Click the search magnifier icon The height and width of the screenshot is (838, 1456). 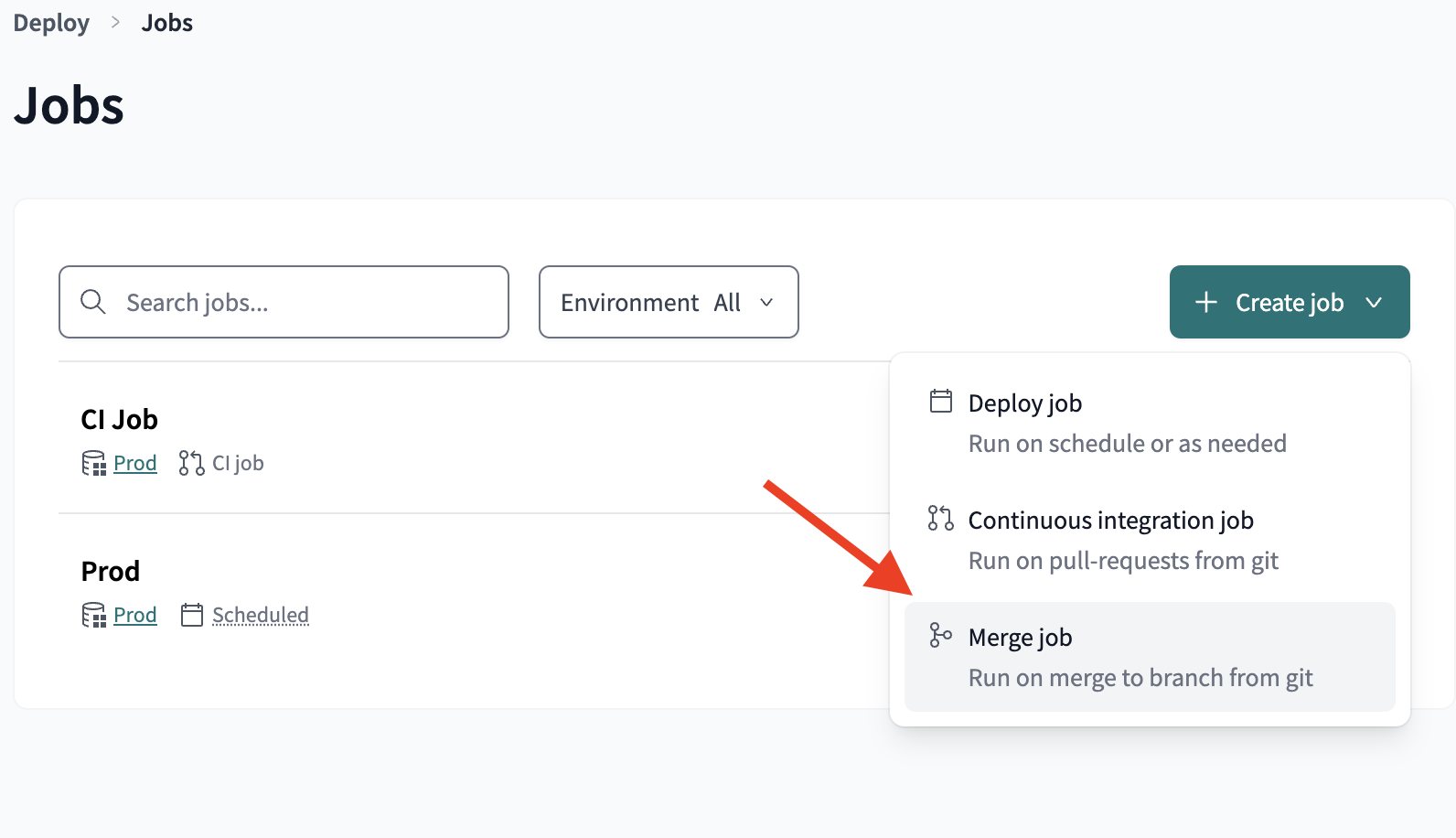point(93,301)
